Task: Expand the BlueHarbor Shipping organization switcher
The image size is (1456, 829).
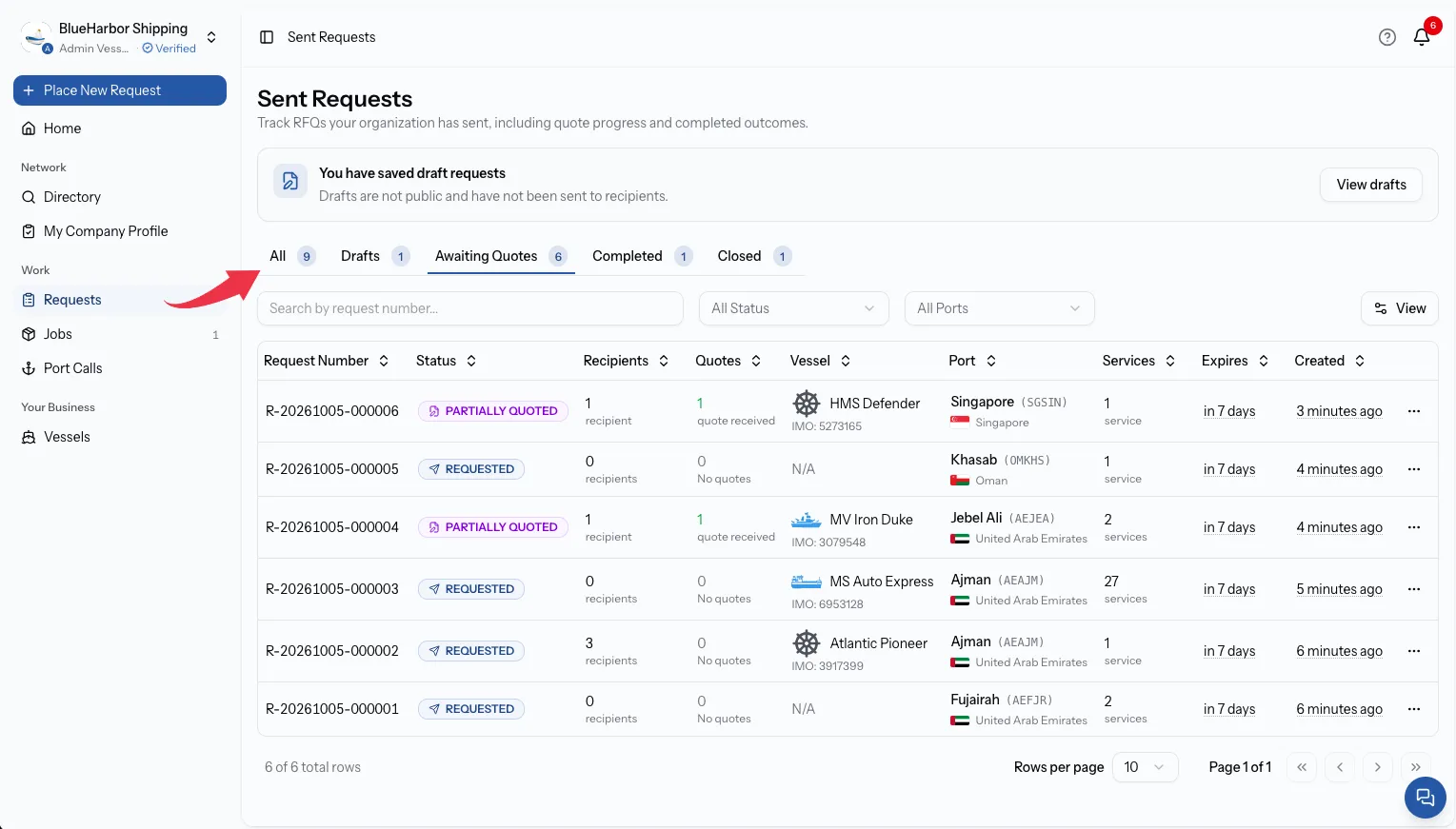Action: tap(211, 37)
